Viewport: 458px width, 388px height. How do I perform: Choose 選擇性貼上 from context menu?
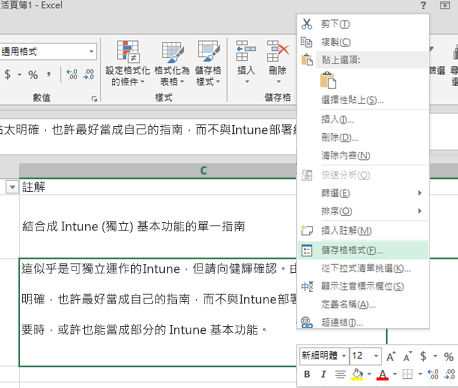click(x=363, y=100)
